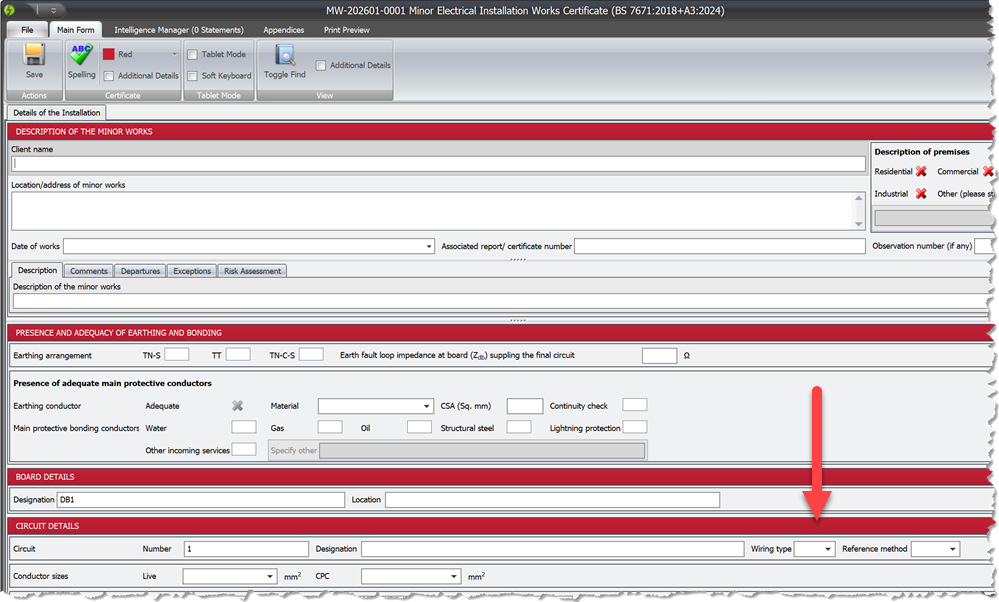Enable Tablet Mode
The height and width of the screenshot is (602, 999).
point(190,54)
